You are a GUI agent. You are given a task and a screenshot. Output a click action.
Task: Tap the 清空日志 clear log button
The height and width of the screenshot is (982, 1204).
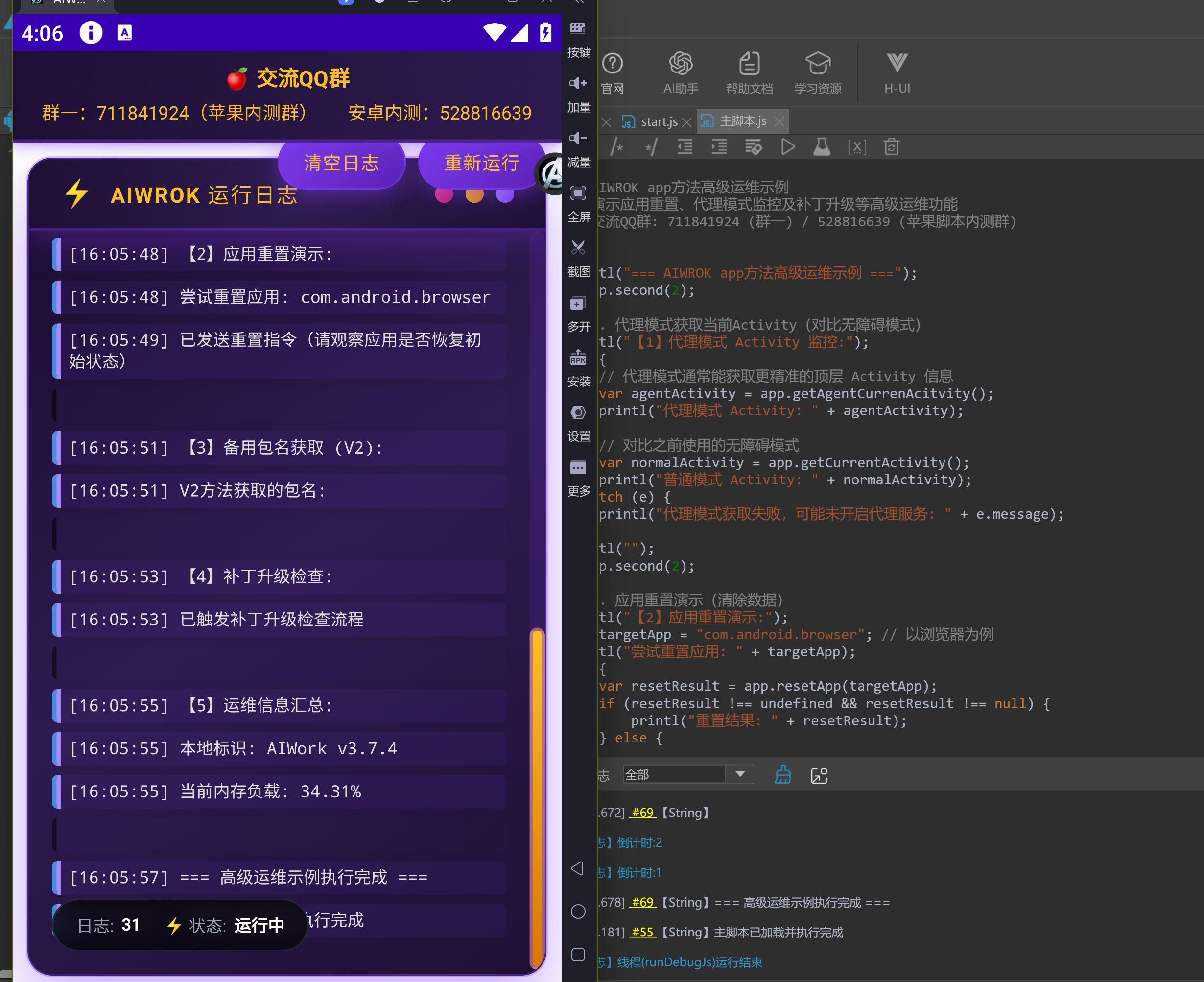[x=342, y=164]
